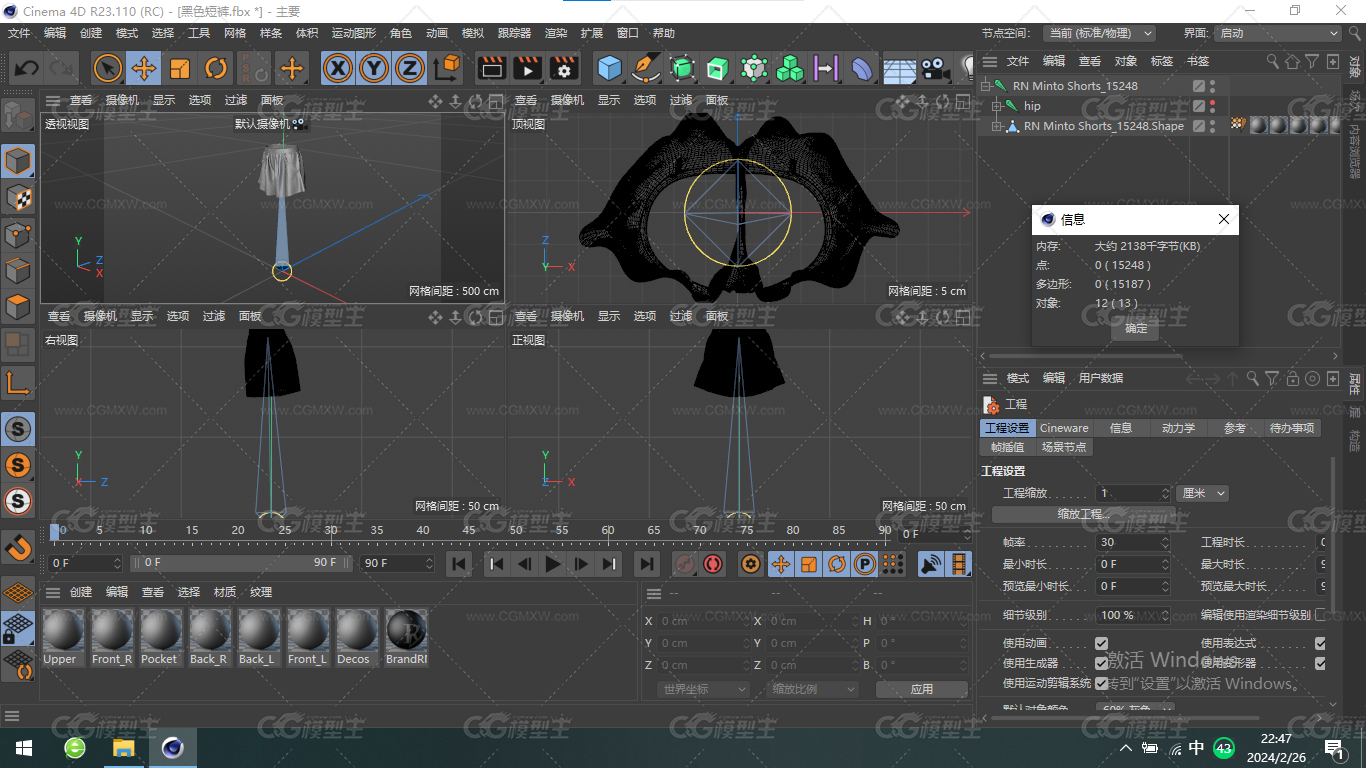
Task: Toggle the Enable Axis tool
Action: [19, 382]
